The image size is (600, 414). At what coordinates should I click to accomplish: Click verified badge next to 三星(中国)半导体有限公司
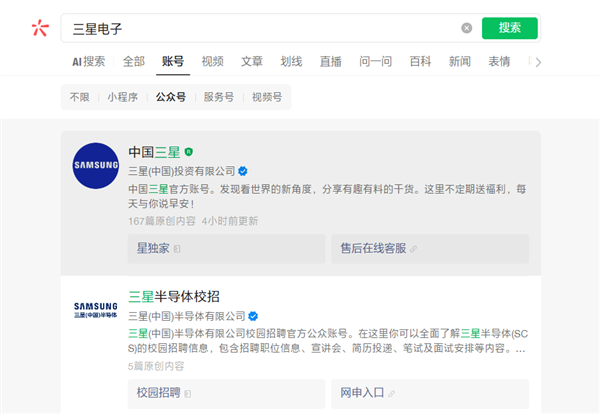pos(253,316)
